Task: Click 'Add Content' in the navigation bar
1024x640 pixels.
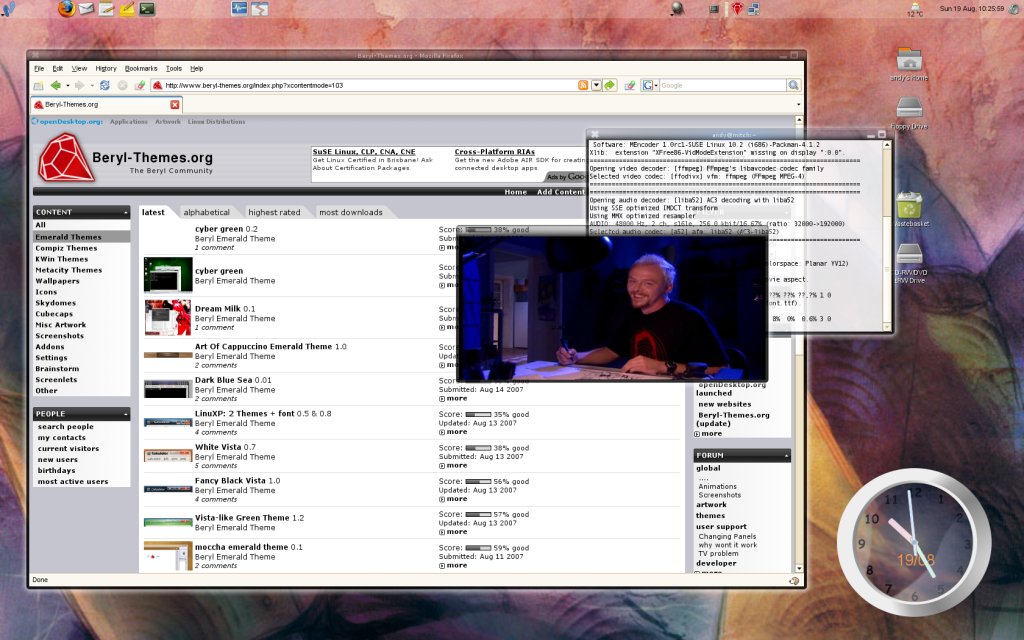Action: click(560, 192)
